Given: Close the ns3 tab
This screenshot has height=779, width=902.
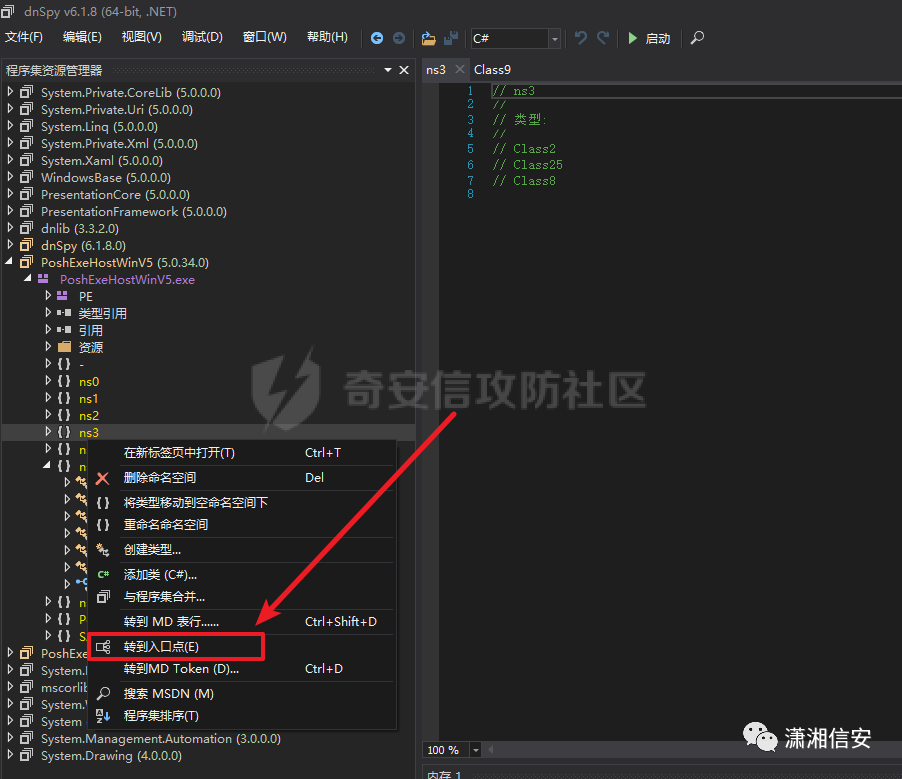Looking at the screenshot, I should coord(459,69).
